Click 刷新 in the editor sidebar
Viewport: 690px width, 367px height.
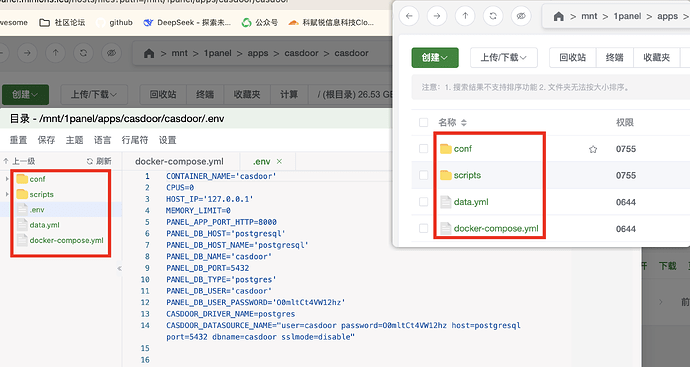(x=99, y=161)
